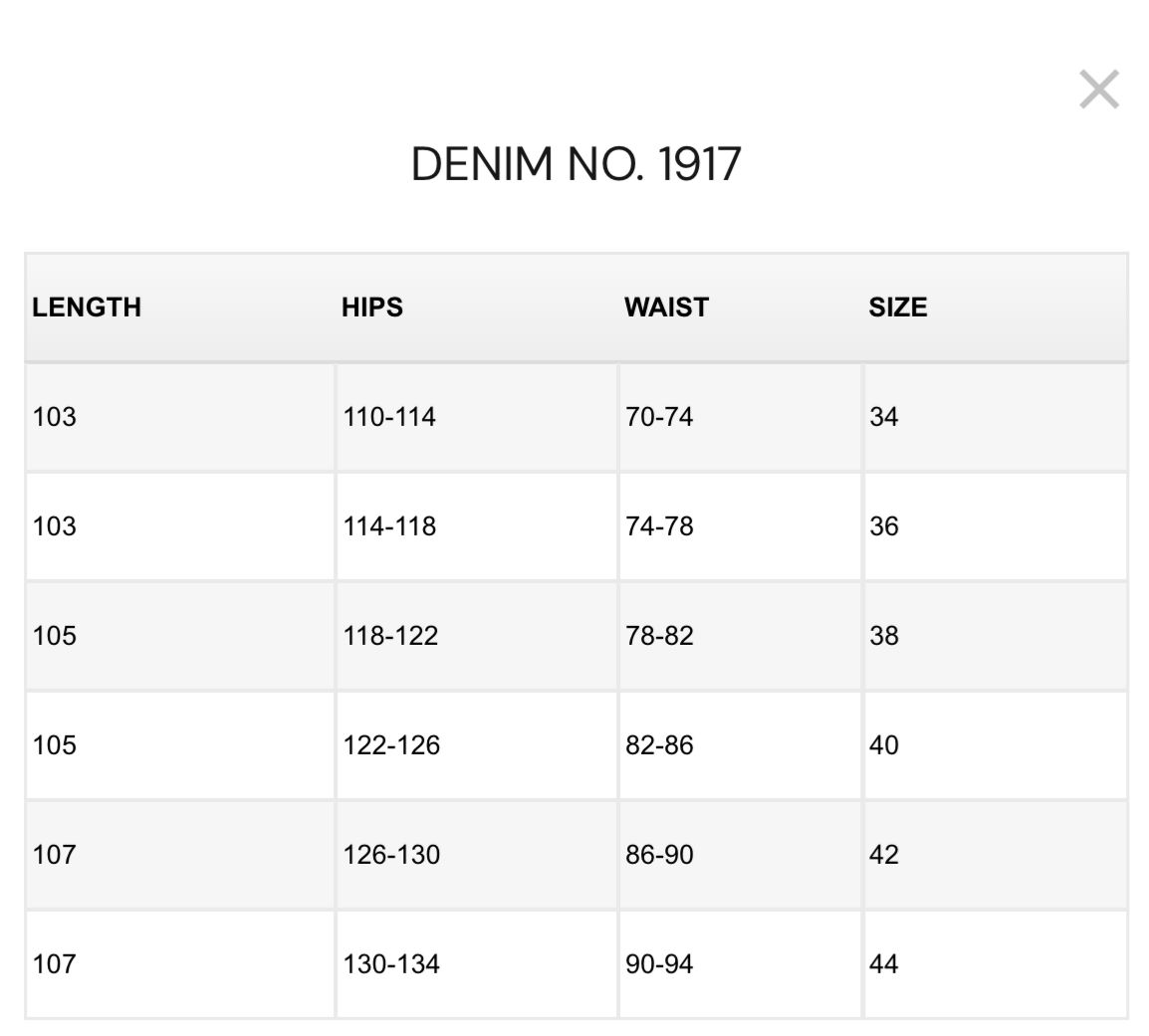The width and height of the screenshot is (1149, 1036).
Task: Click the 90-94 waist value
Action: click(x=659, y=964)
